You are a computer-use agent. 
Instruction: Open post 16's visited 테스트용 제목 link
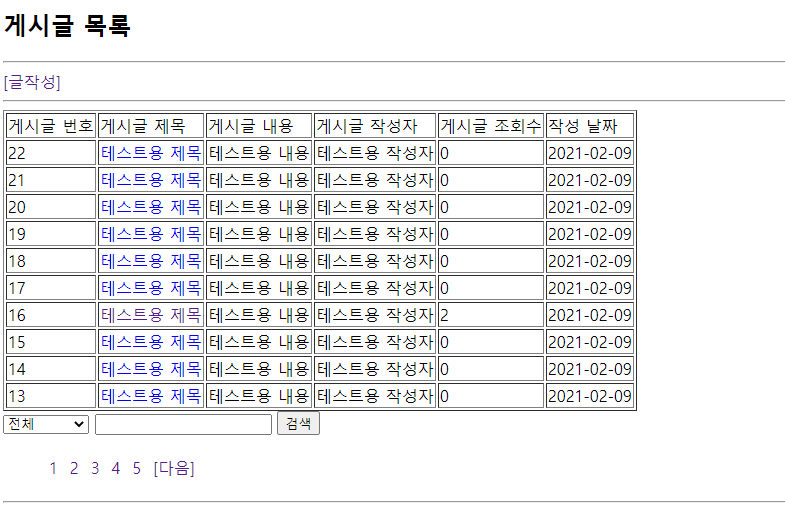click(x=151, y=315)
